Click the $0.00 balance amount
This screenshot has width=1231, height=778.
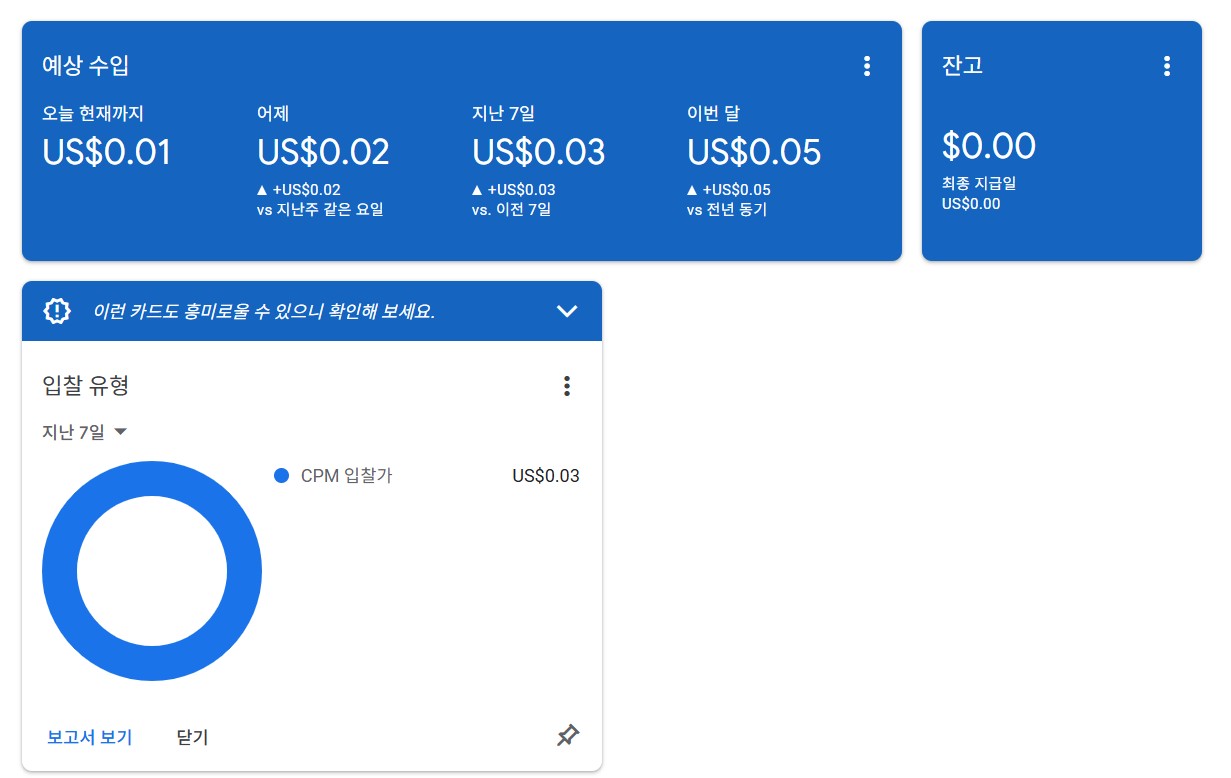989,147
